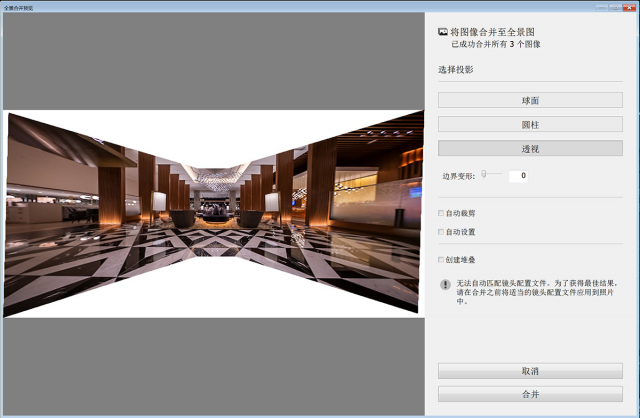Pick the 透视 projection mode
The height and width of the screenshot is (418, 640).
[530, 148]
